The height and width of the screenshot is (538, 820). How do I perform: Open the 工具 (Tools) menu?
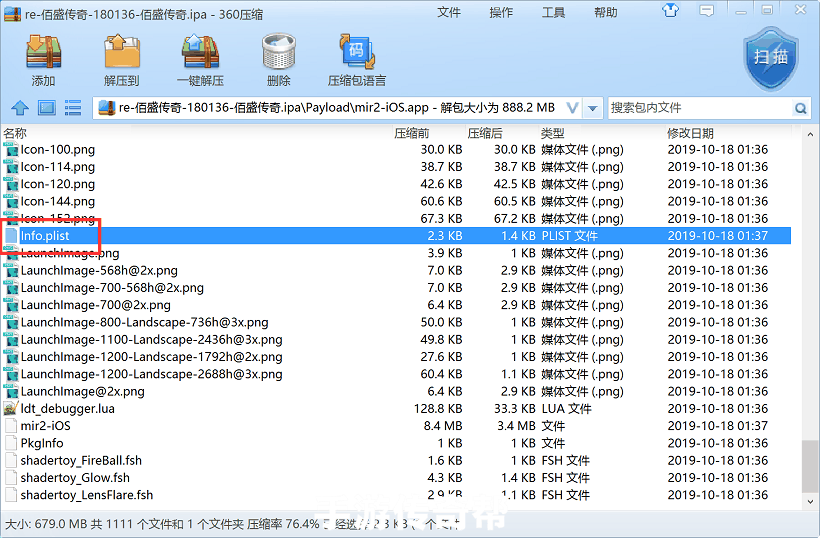(x=553, y=12)
